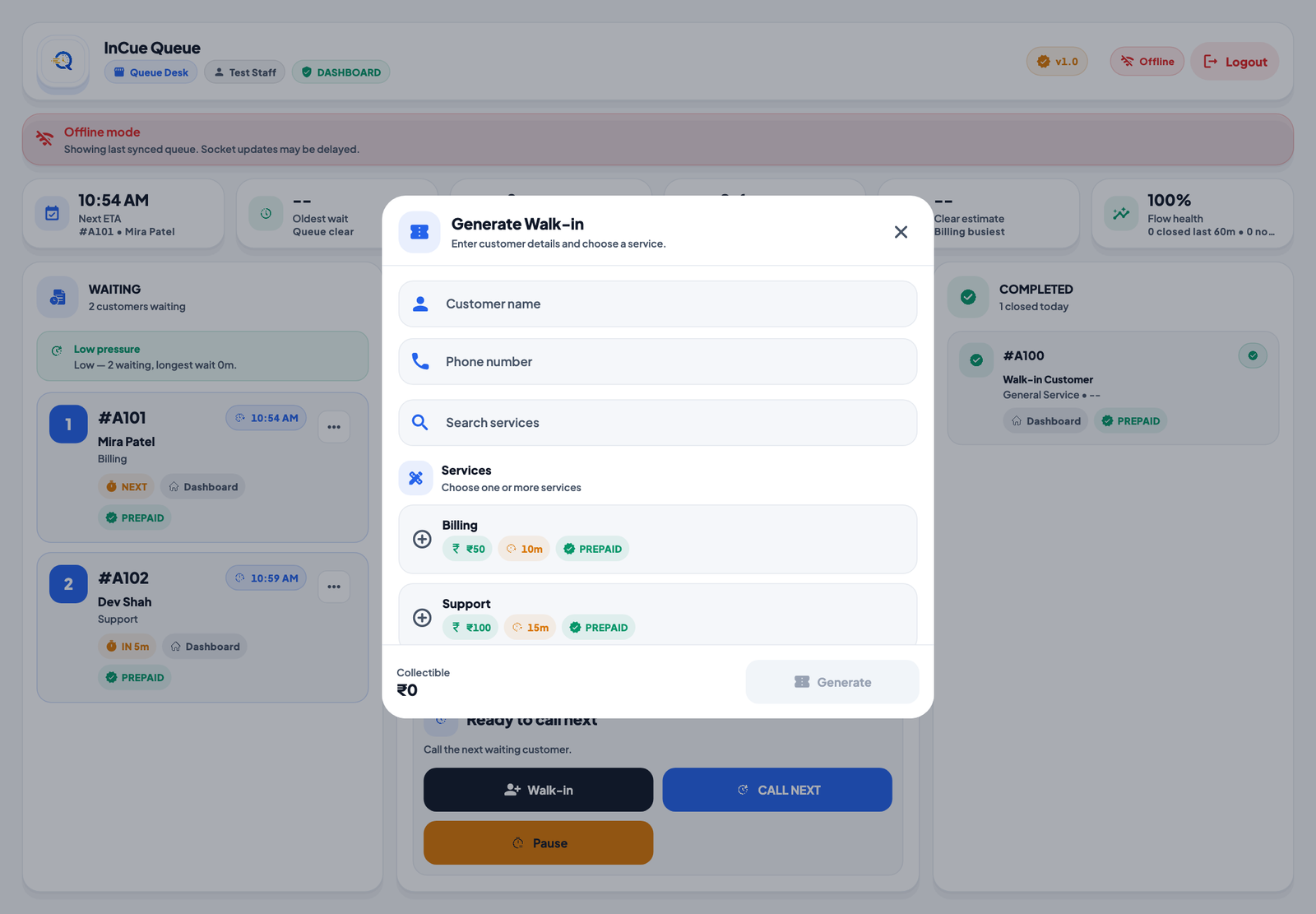Click the queue position 1 badge

point(68,425)
